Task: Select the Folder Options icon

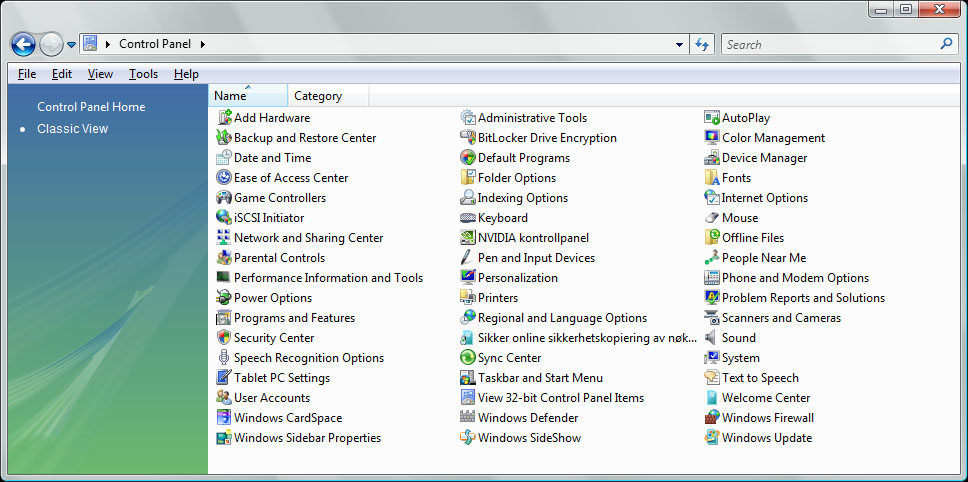Action: click(x=468, y=178)
